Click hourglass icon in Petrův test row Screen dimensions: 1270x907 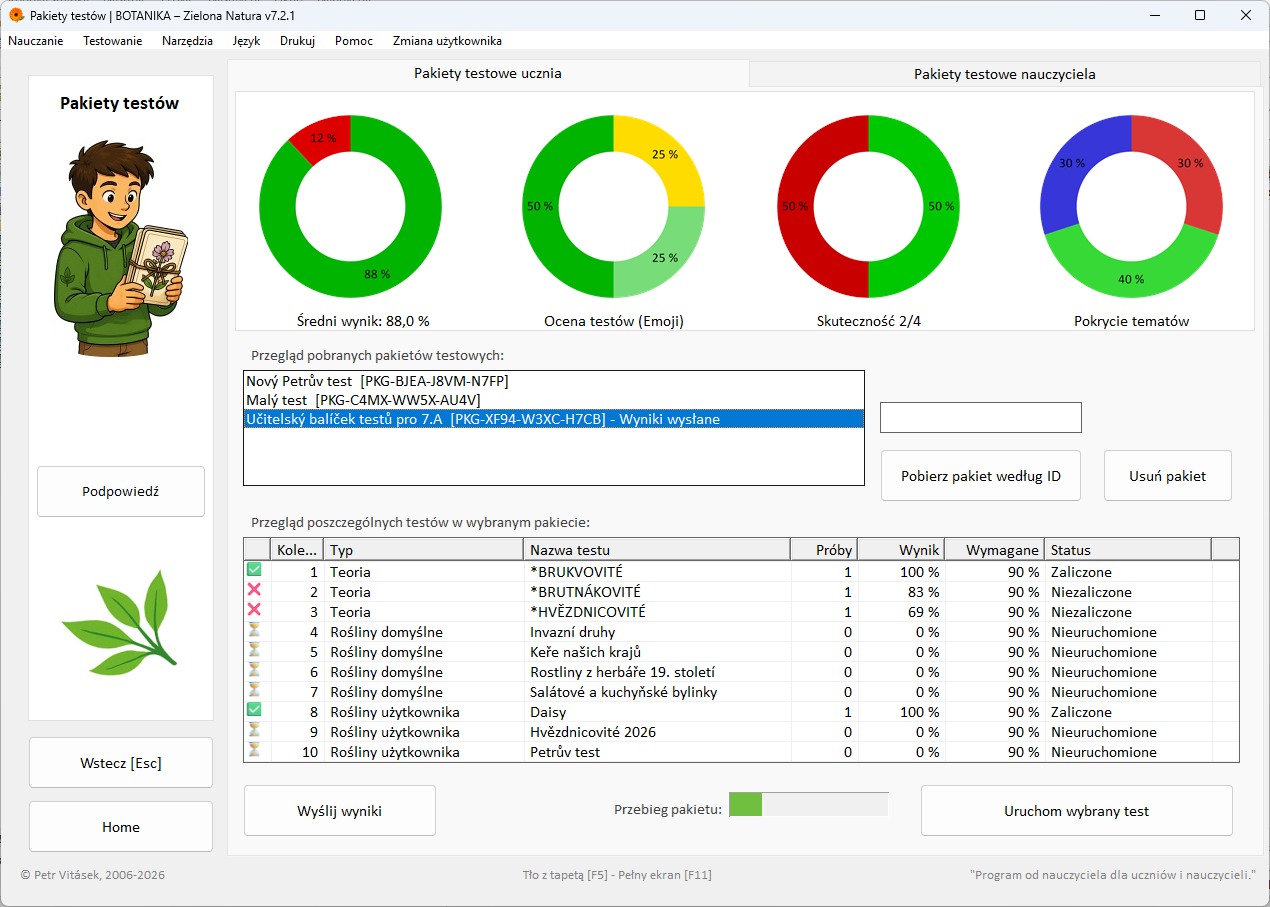coord(254,750)
